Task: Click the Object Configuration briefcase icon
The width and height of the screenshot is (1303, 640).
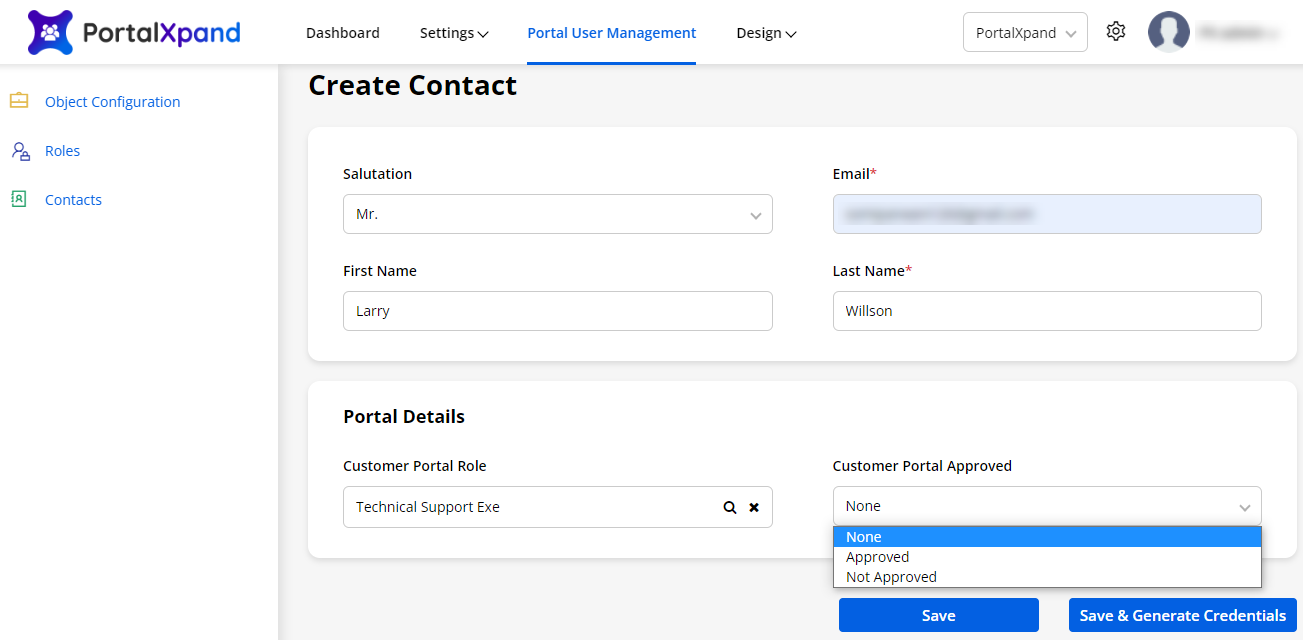Action: pyautogui.click(x=19, y=101)
